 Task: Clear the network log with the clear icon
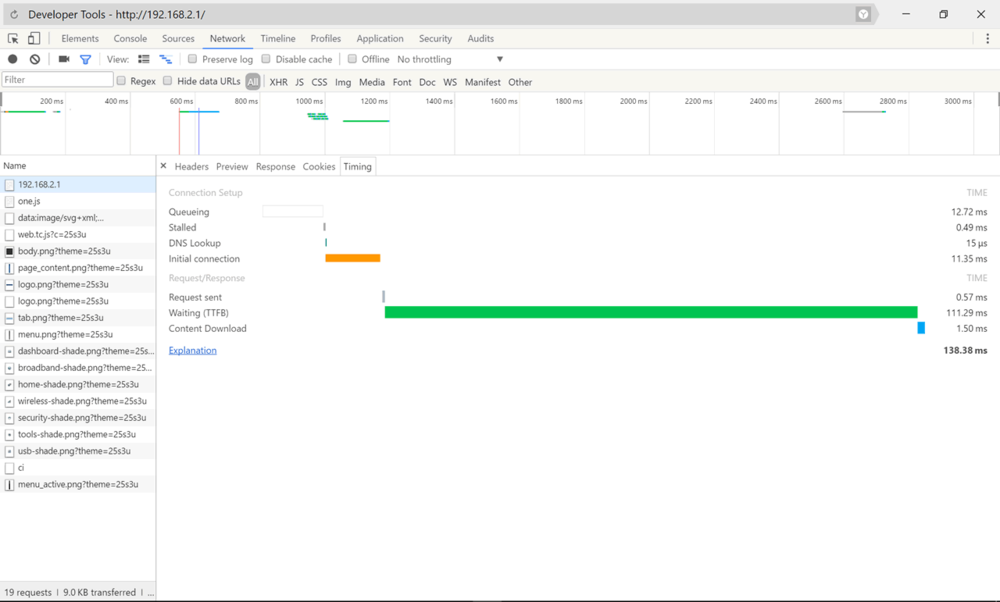[35, 60]
